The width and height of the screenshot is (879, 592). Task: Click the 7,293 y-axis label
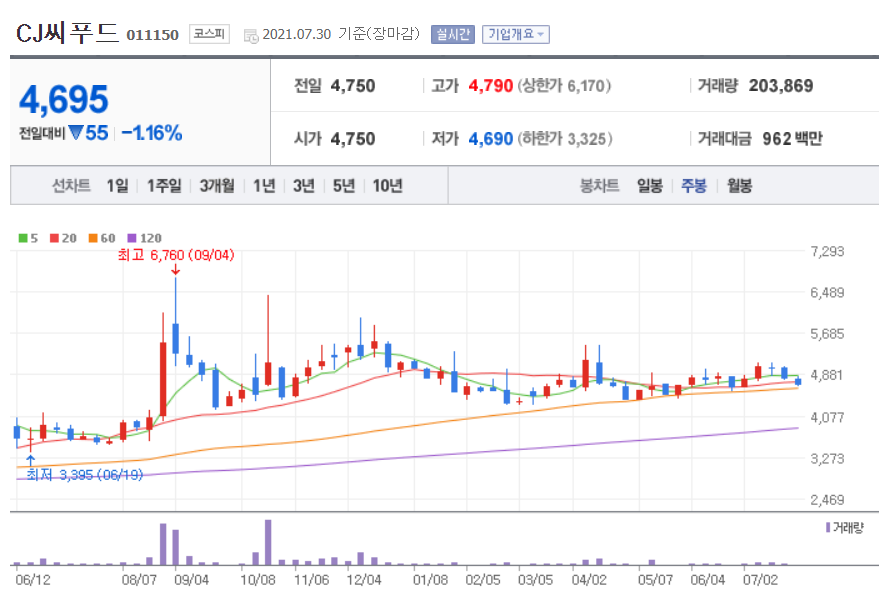[x=827, y=251]
